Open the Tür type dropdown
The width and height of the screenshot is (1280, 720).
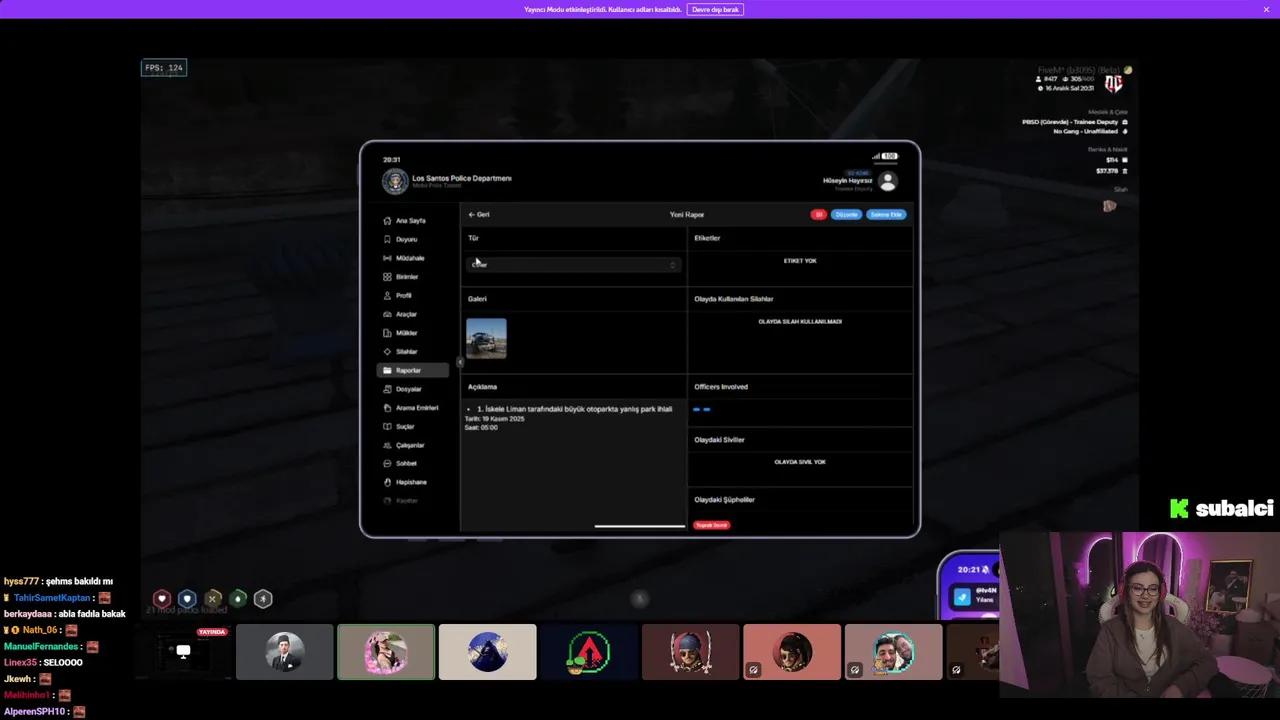574,264
